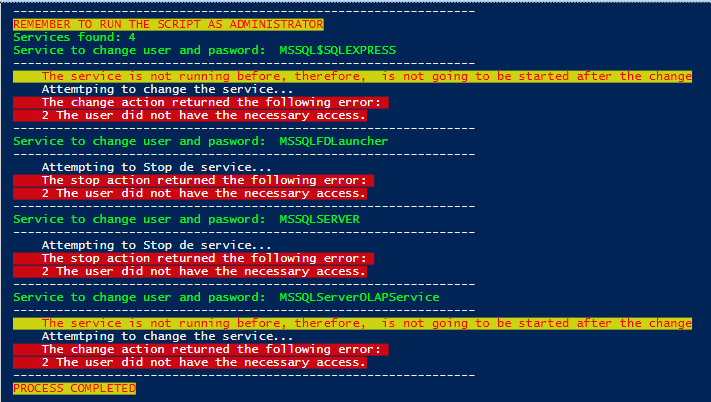
Task: Click first 'Attemtping to change the service...' line
Action: 167,89
